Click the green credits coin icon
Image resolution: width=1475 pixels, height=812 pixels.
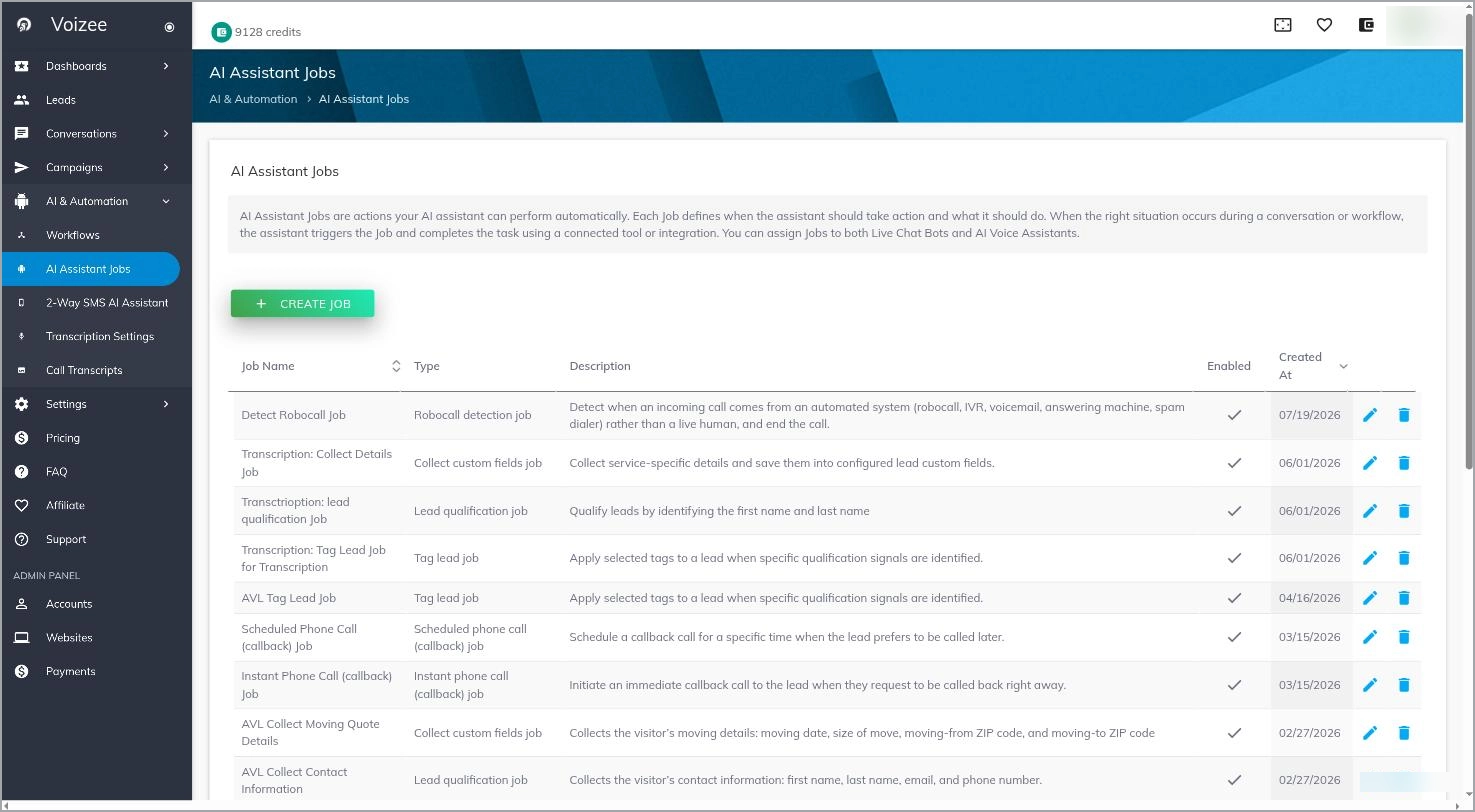[x=221, y=32]
